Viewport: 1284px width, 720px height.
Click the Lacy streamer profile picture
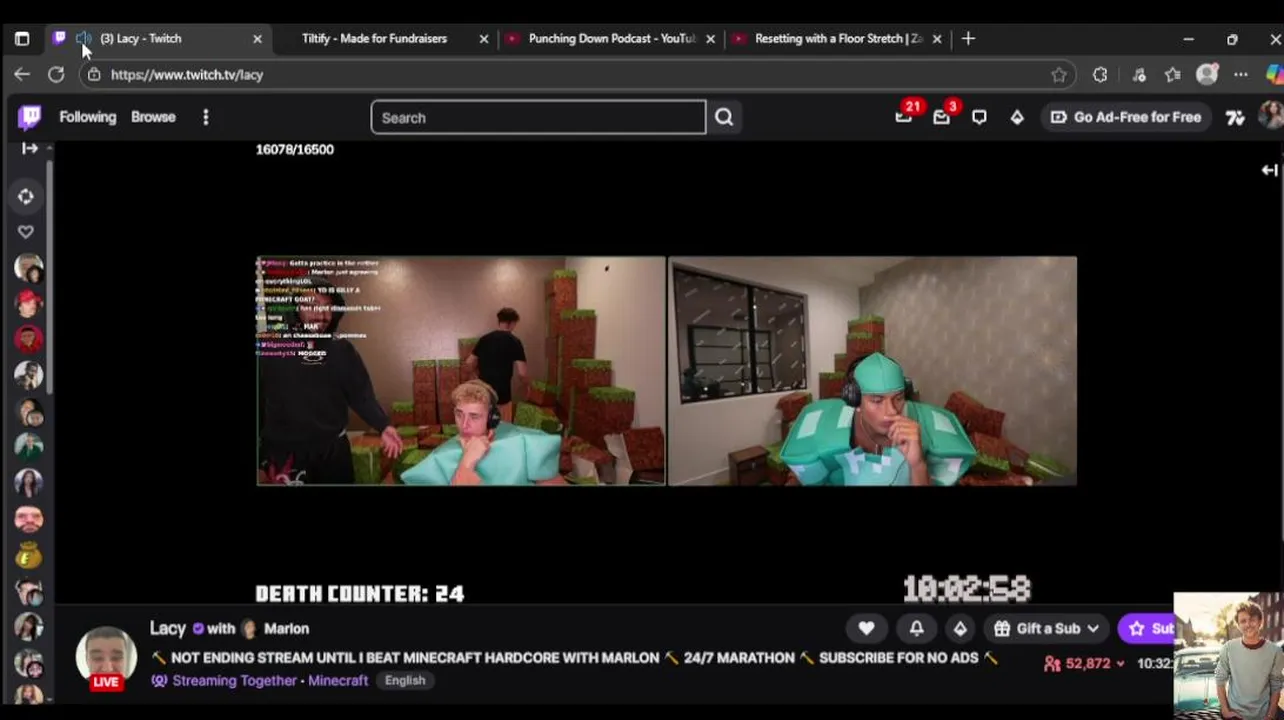(106, 656)
